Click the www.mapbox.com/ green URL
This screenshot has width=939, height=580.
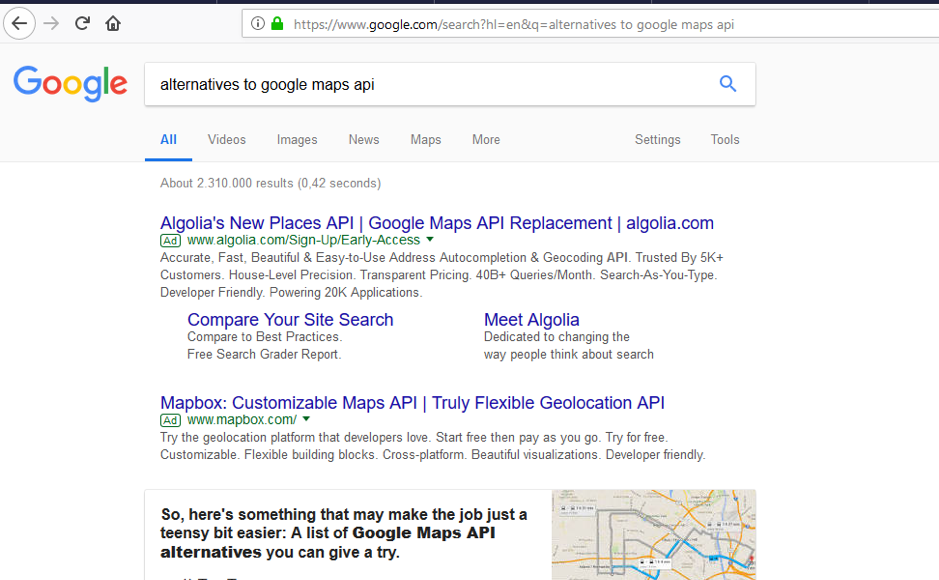(x=242, y=420)
